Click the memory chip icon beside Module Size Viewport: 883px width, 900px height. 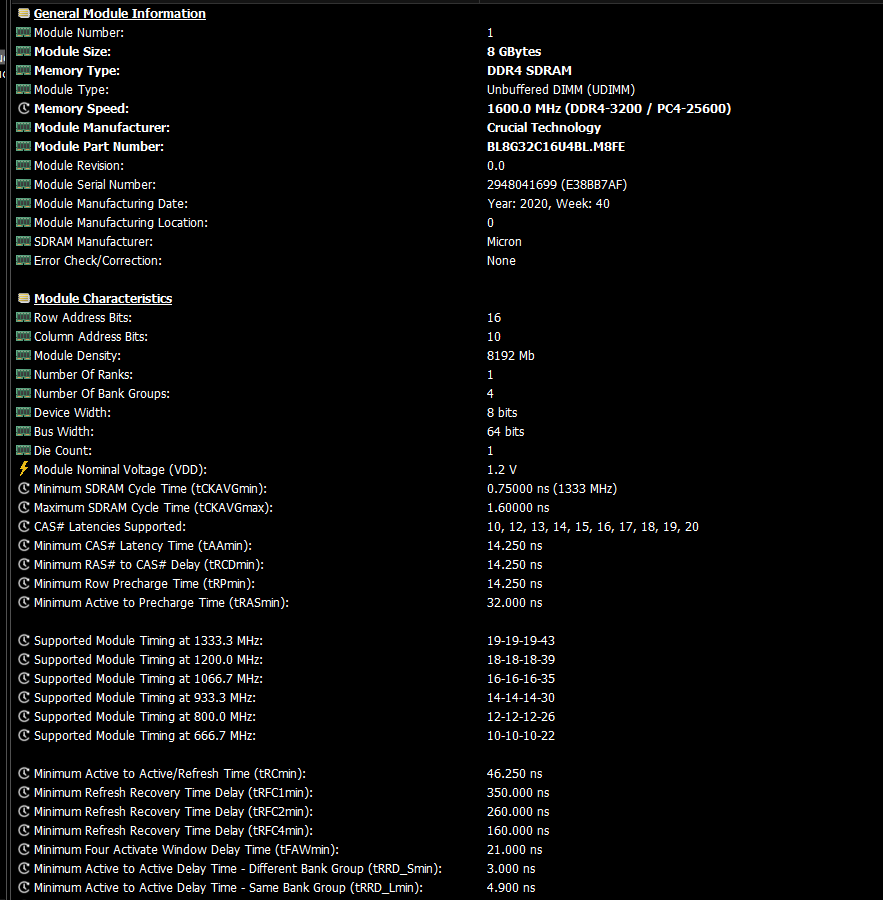point(24,51)
